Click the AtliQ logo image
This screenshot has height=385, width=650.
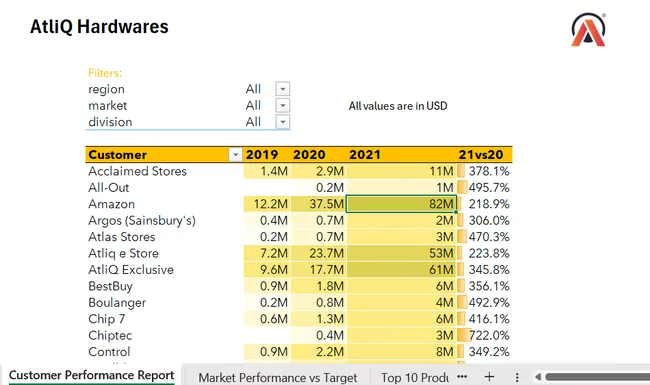click(x=589, y=30)
